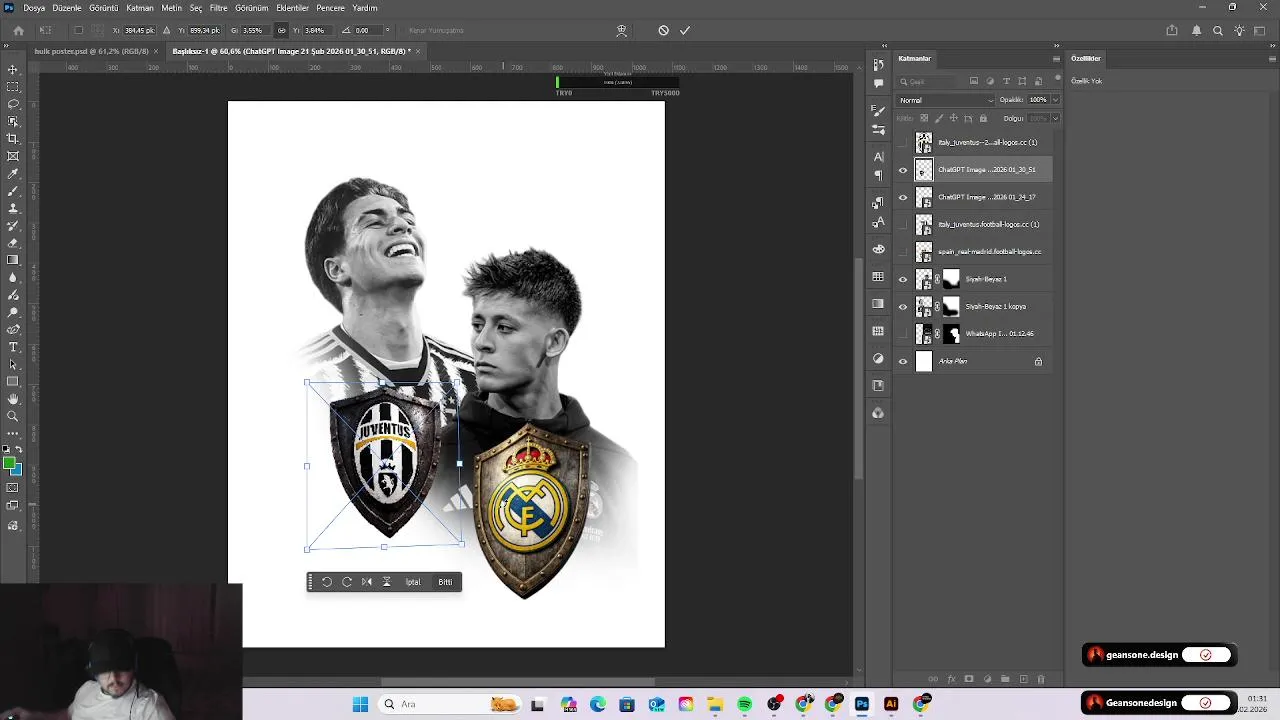Cancel the transform with the circle-slash icon
Screen dimensions: 1280x720
tap(663, 31)
